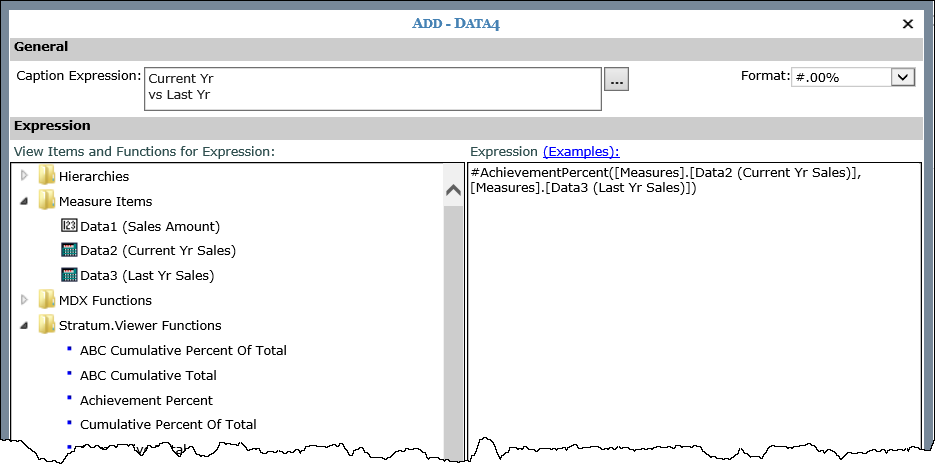Click the Data3 calculated measure icon

[x=69, y=275]
